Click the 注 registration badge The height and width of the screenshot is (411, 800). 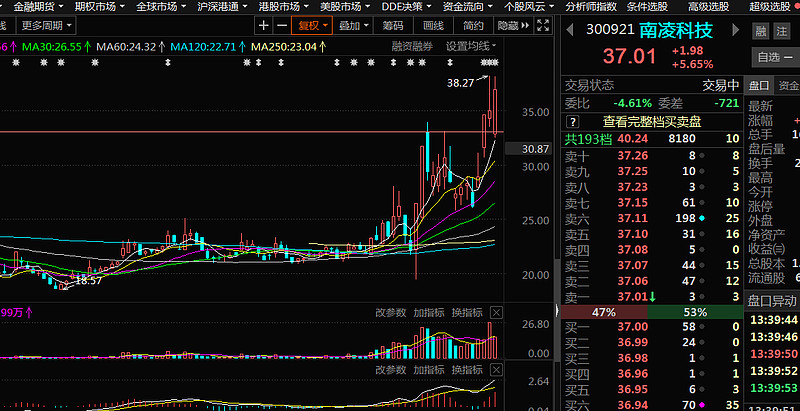pos(781,31)
